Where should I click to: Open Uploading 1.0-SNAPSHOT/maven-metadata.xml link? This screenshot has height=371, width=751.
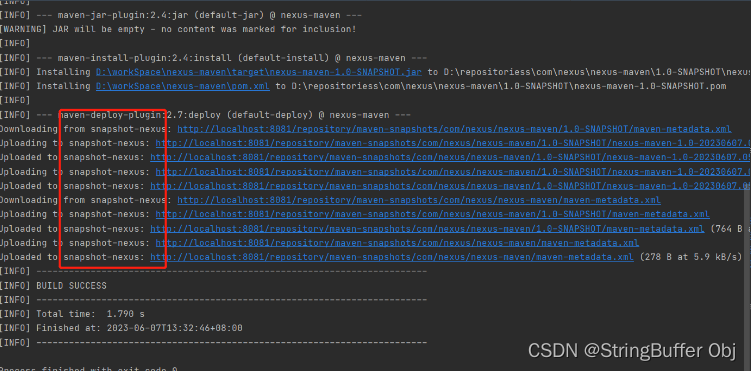click(x=432, y=214)
